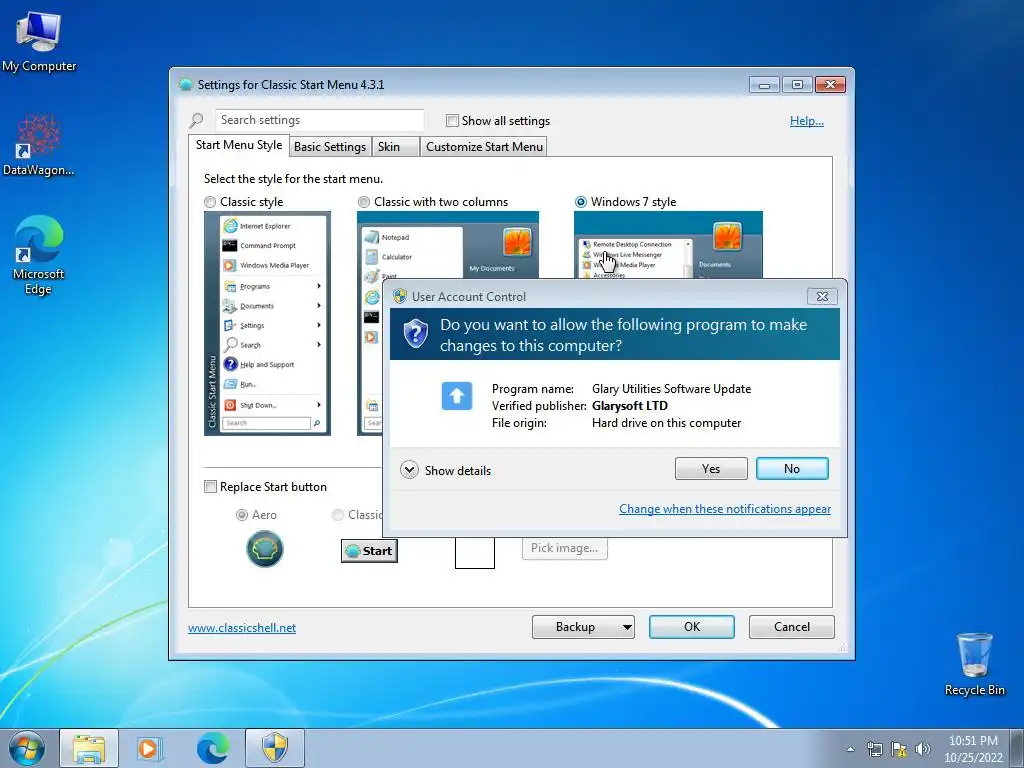Open the Customize Start Menu tab
Image resolution: width=1024 pixels, height=768 pixels.
tap(484, 147)
